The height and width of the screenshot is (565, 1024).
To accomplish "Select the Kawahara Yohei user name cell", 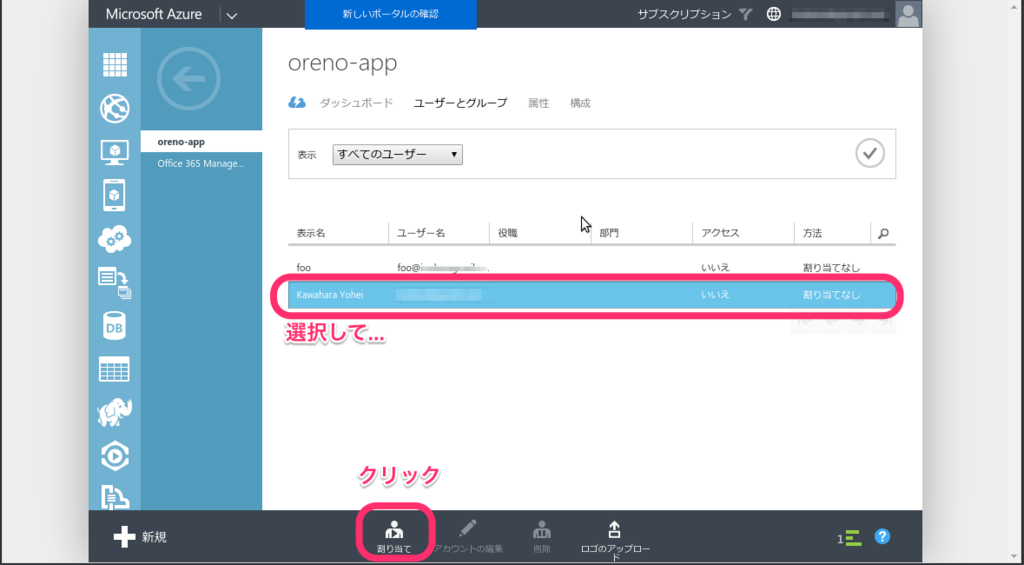I will pos(330,295).
